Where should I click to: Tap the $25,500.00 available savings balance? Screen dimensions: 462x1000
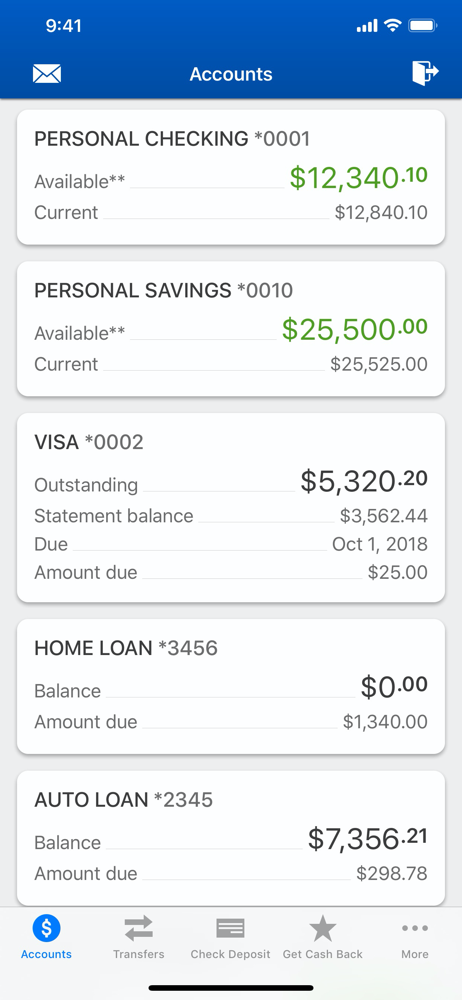[x=355, y=330]
